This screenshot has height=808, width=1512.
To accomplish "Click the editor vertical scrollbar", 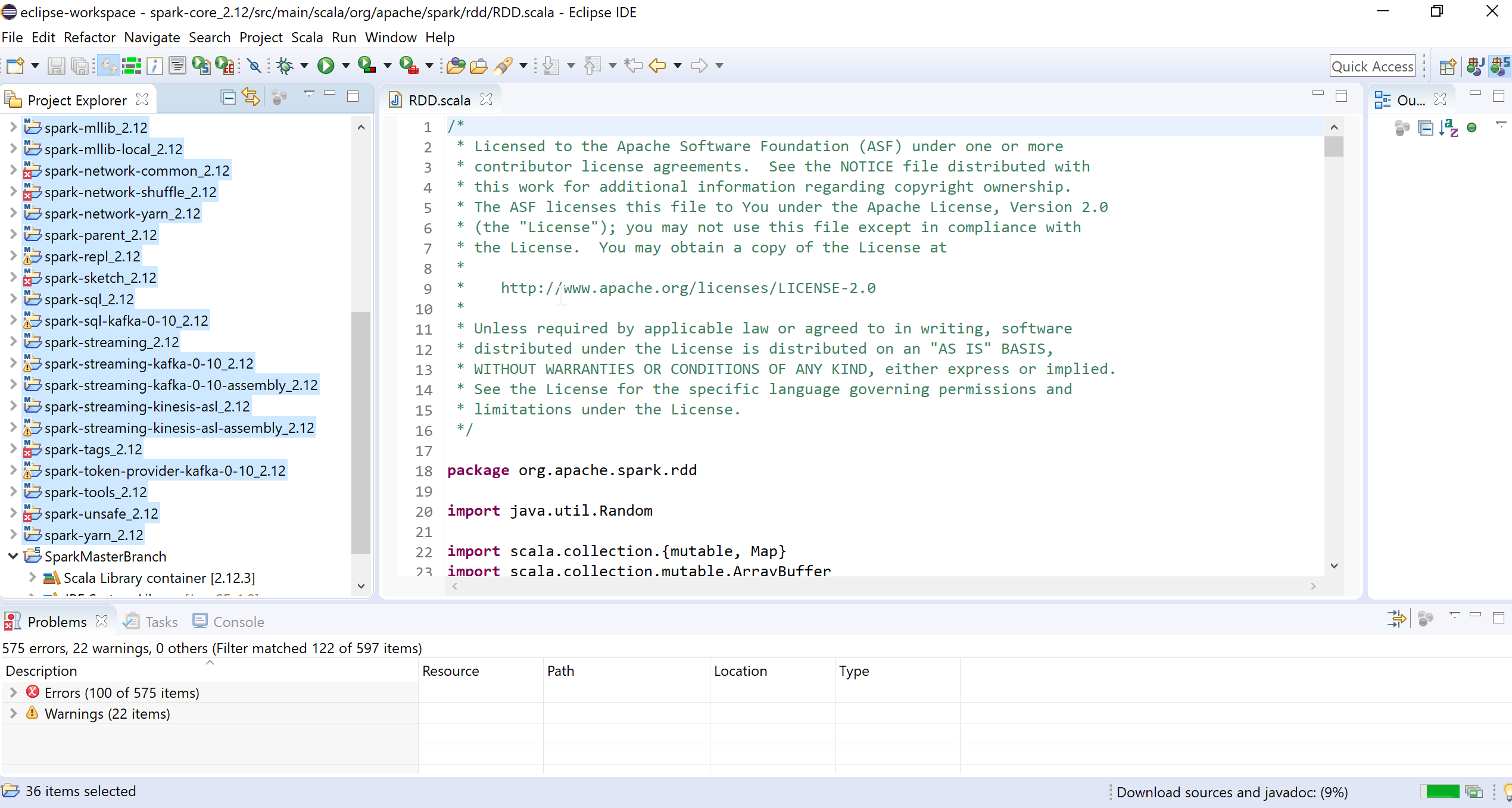I will (1334, 147).
